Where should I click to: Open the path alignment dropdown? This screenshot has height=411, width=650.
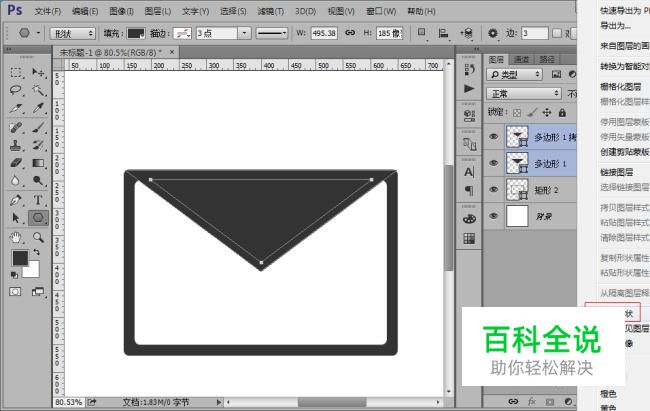pyautogui.click(x=444, y=34)
